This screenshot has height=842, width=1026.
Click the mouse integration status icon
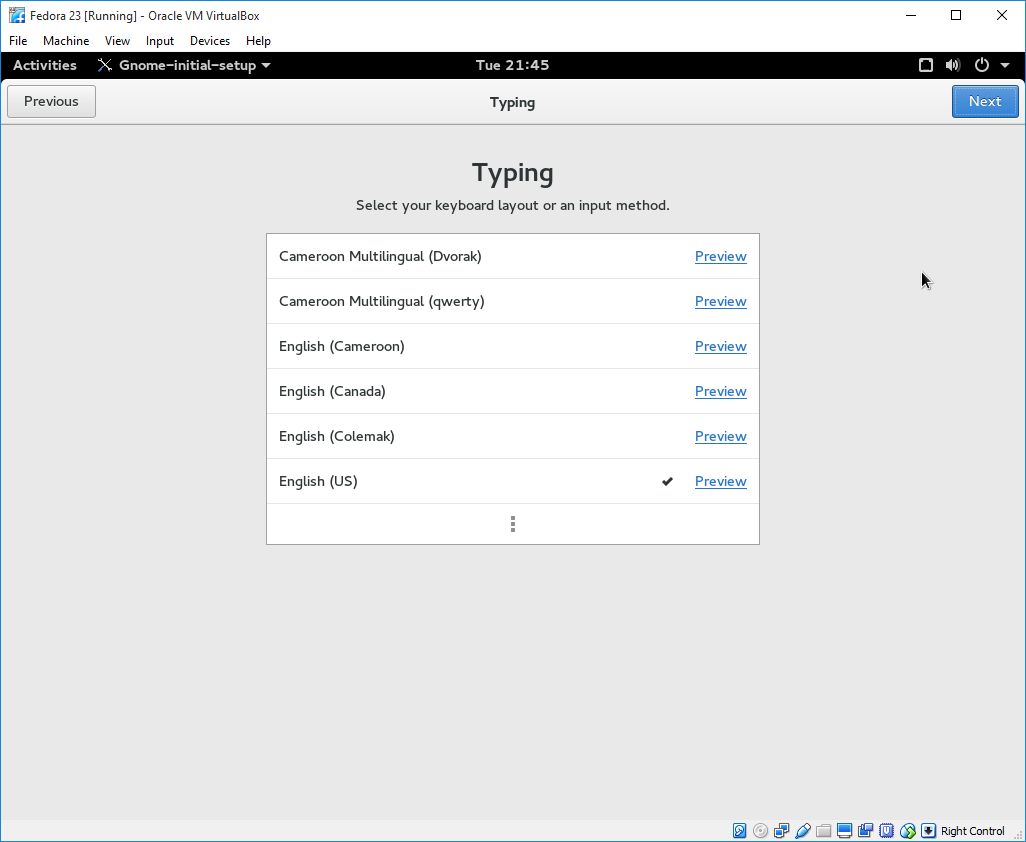pyautogui.click(x=908, y=831)
